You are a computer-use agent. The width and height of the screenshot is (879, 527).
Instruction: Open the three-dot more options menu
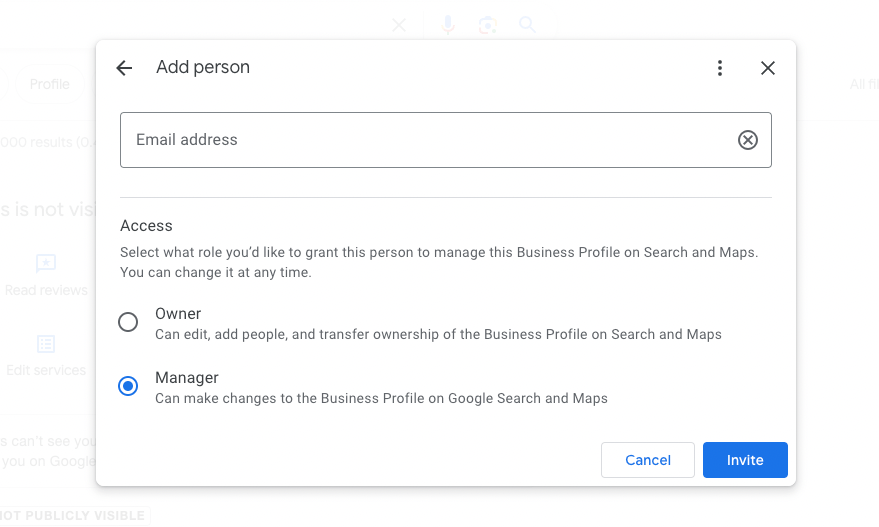720,68
